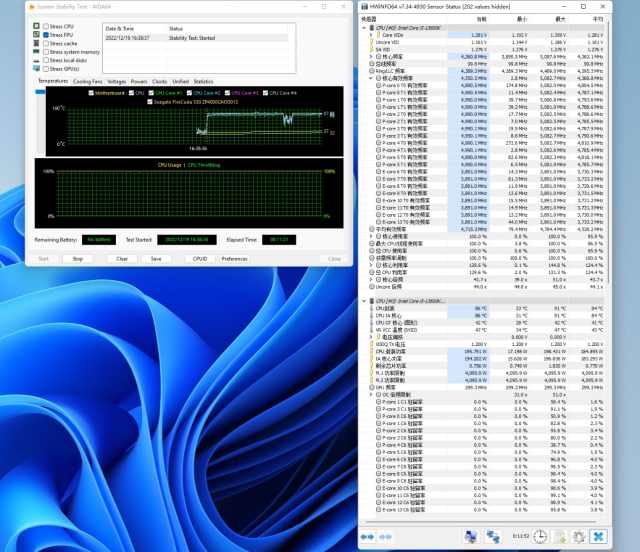Click the clock icon beside Ring/LLC 频率
The width and height of the screenshot is (640, 552).
coord(372,71)
